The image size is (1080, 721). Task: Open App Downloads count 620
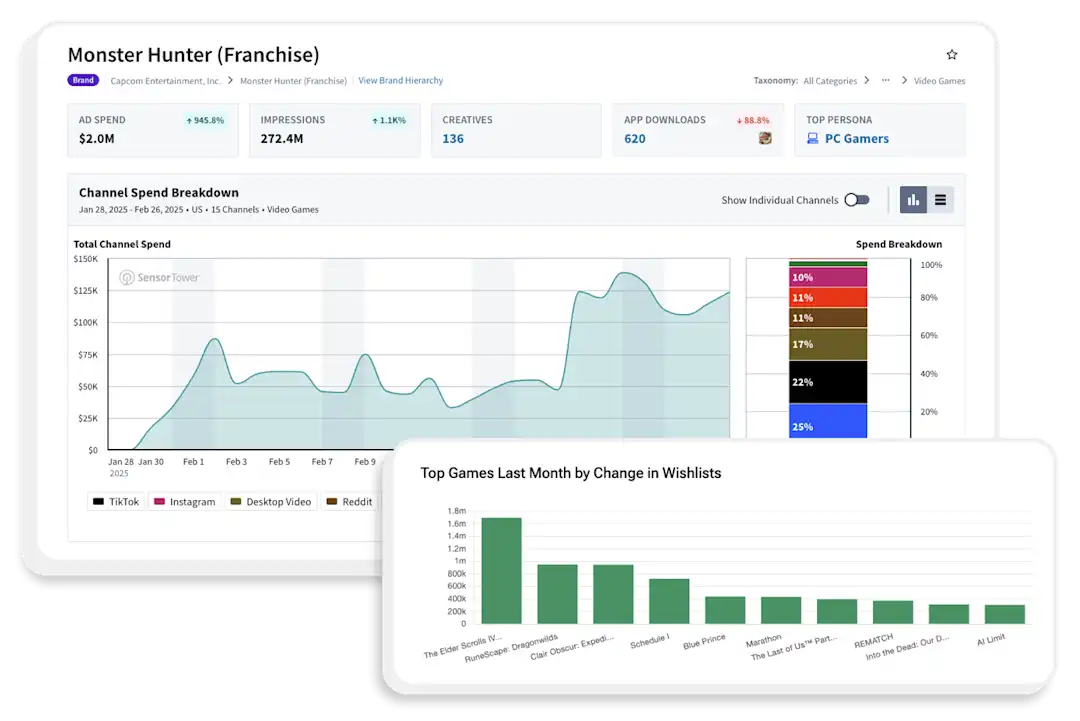point(634,138)
